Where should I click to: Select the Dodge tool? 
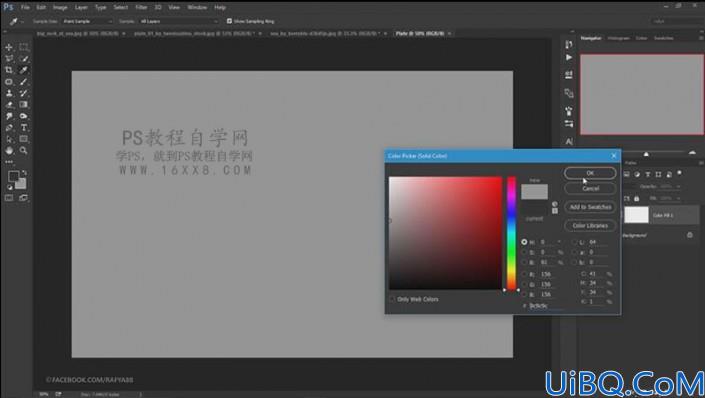point(23,116)
